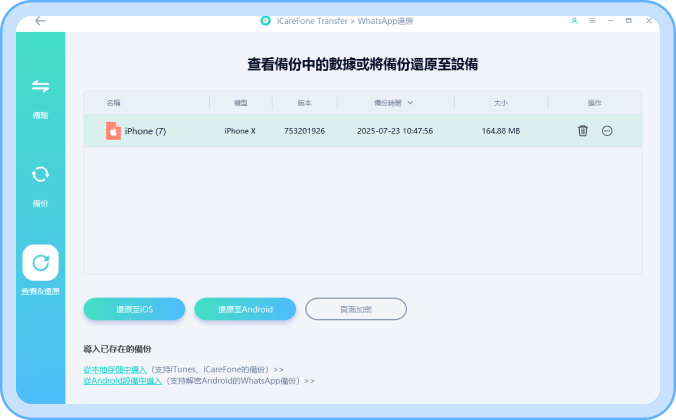
Task: Sort by 備份時間 column dropdown arrow
Action: click(410, 103)
